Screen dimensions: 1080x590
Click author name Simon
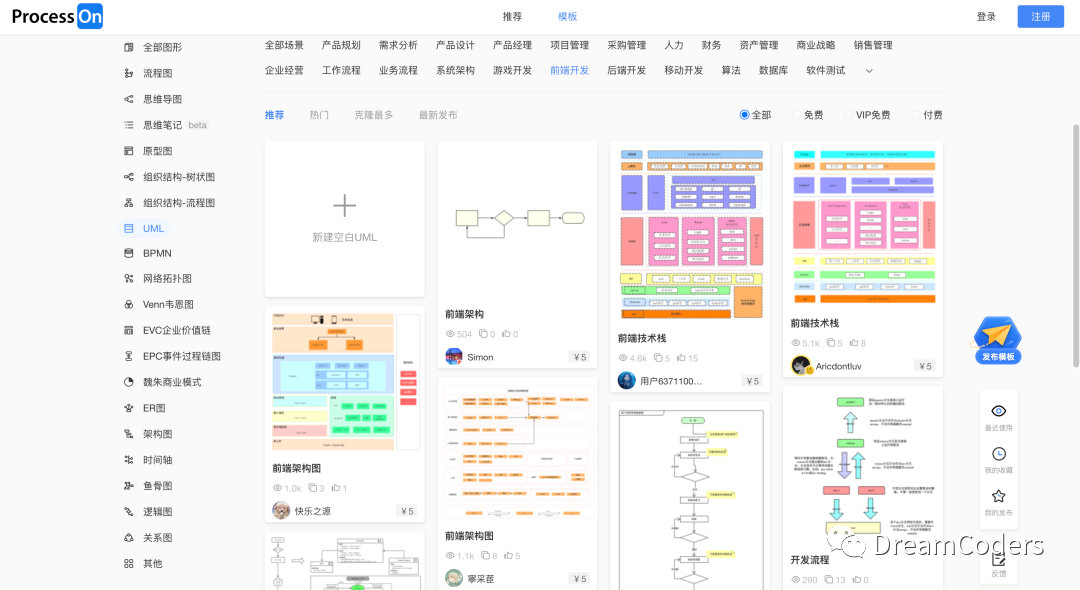(x=480, y=357)
